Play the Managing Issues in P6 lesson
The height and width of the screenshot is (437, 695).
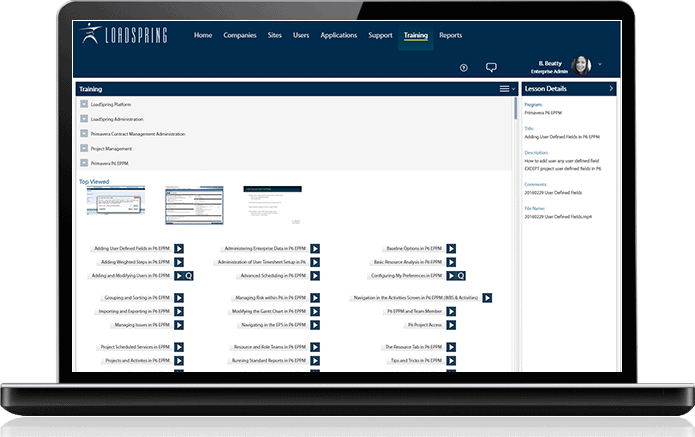tap(179, 325)
